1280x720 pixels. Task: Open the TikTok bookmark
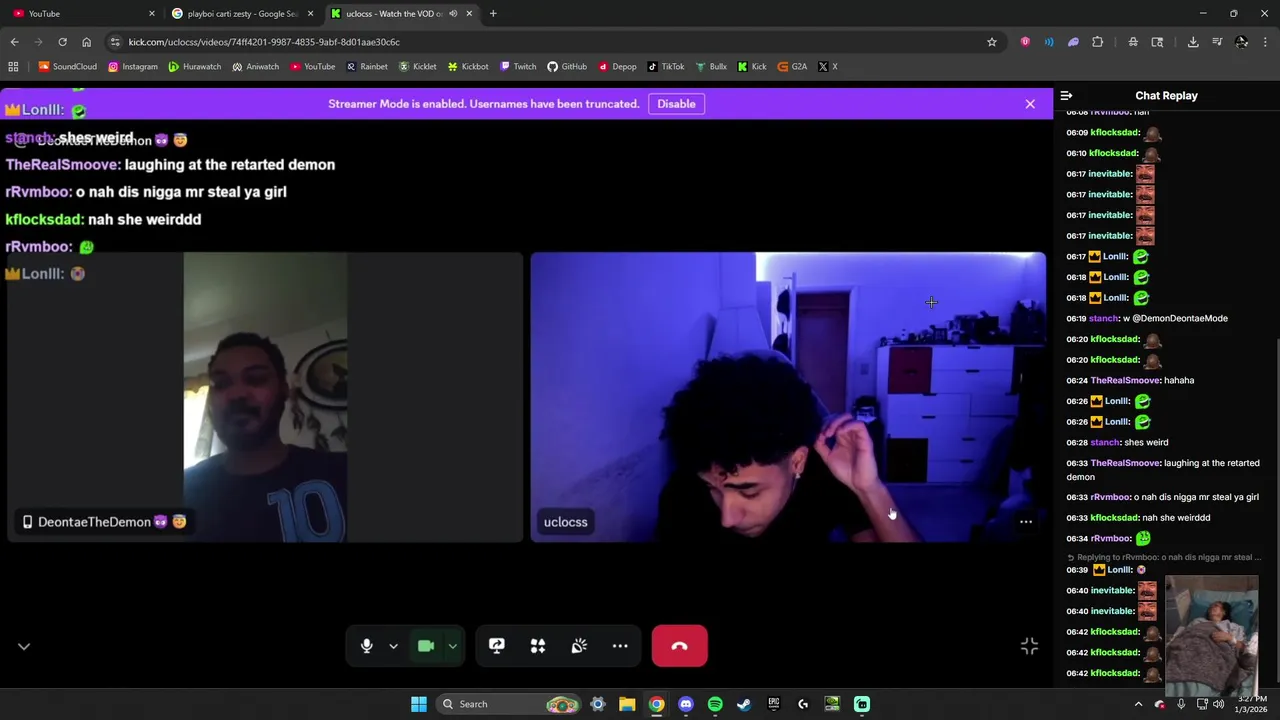click(666, 67)
